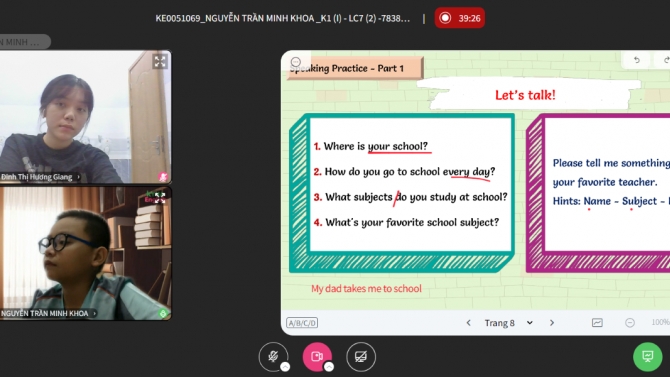
Task: Click 'your favorite teacher.' text
Action: [605, 182]
